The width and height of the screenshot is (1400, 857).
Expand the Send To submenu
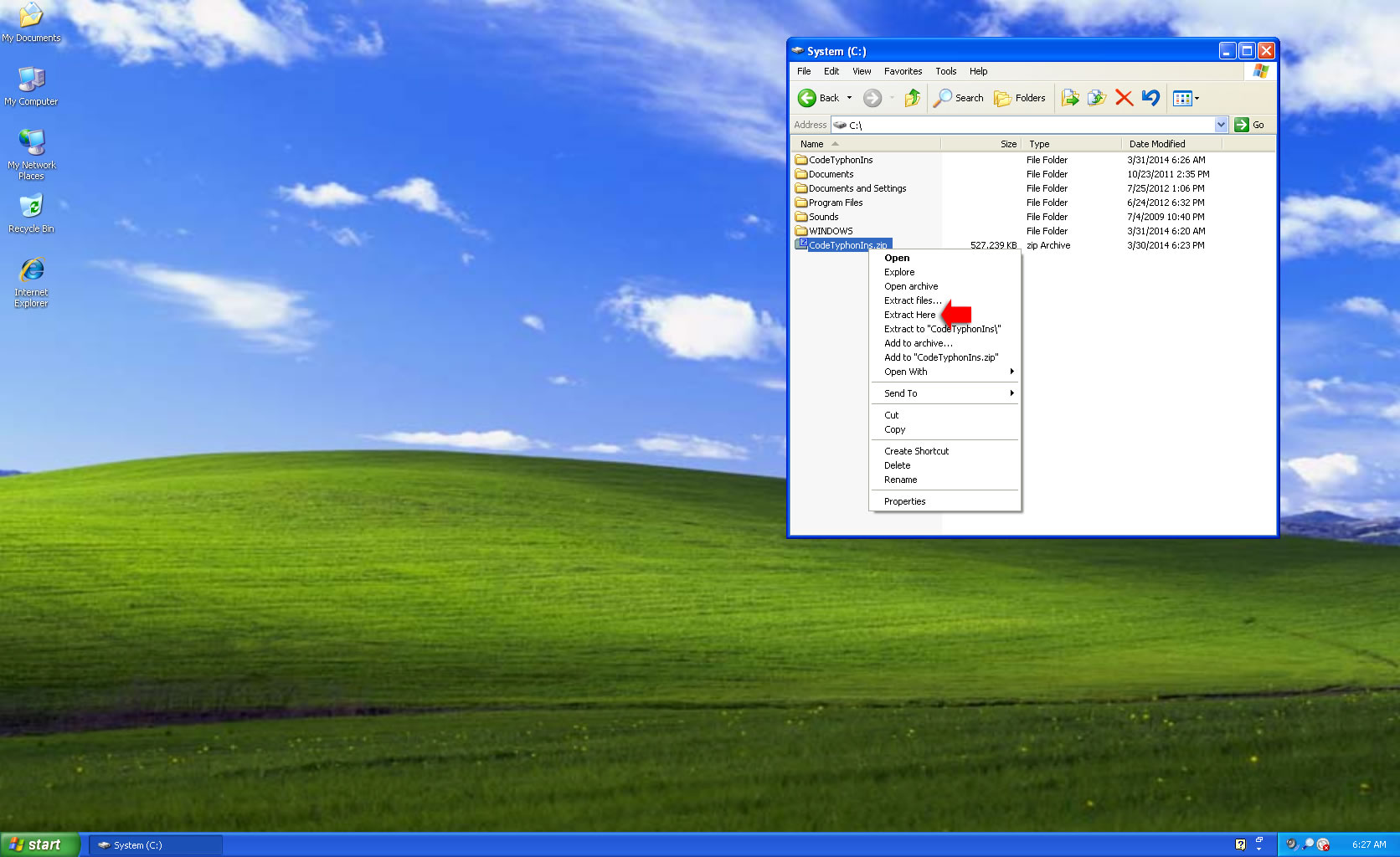point(945,393)
